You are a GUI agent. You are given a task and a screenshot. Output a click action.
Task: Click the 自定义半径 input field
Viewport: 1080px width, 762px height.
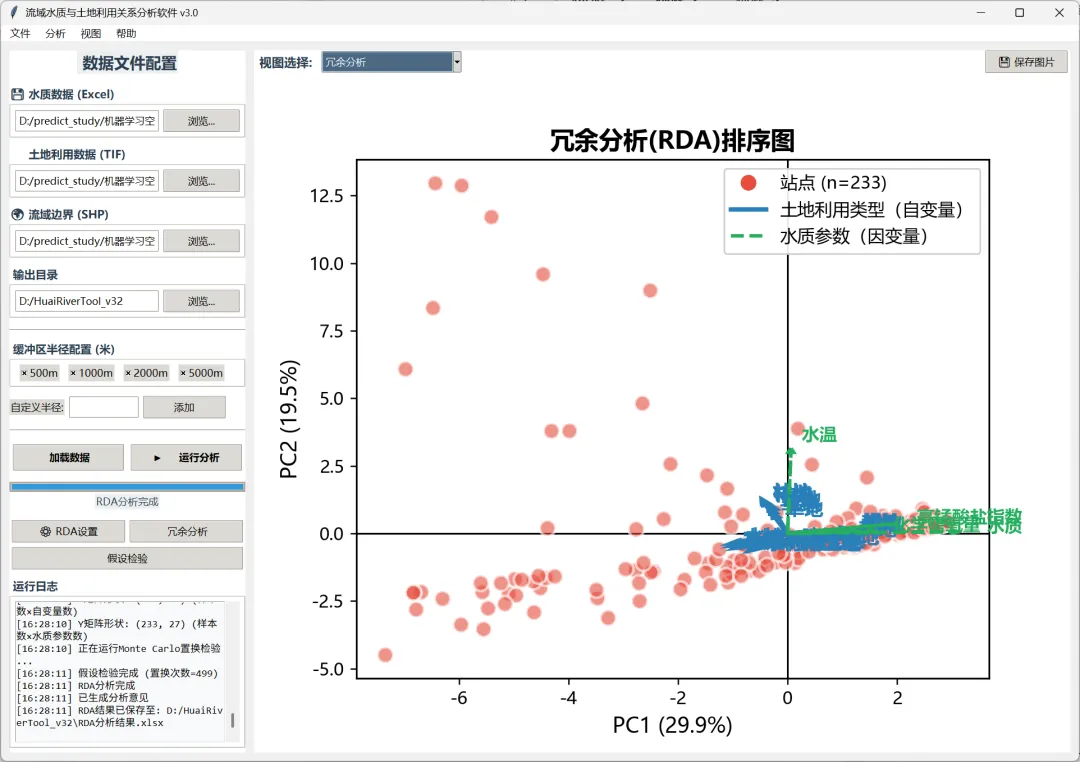pyautogui.click(x=104, y=407)
